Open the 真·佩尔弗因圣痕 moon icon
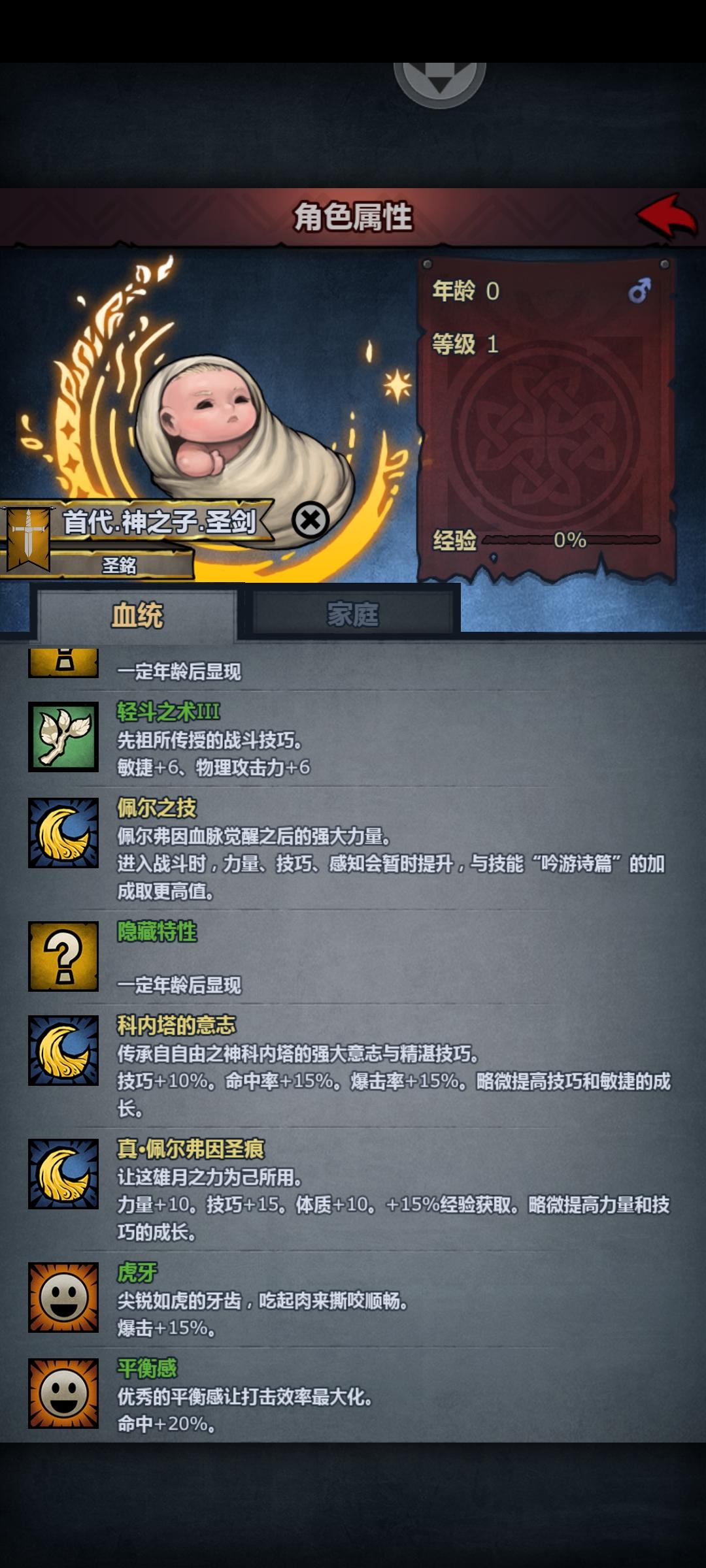Screen dimensions: 706x1568 coord(63,1174)
